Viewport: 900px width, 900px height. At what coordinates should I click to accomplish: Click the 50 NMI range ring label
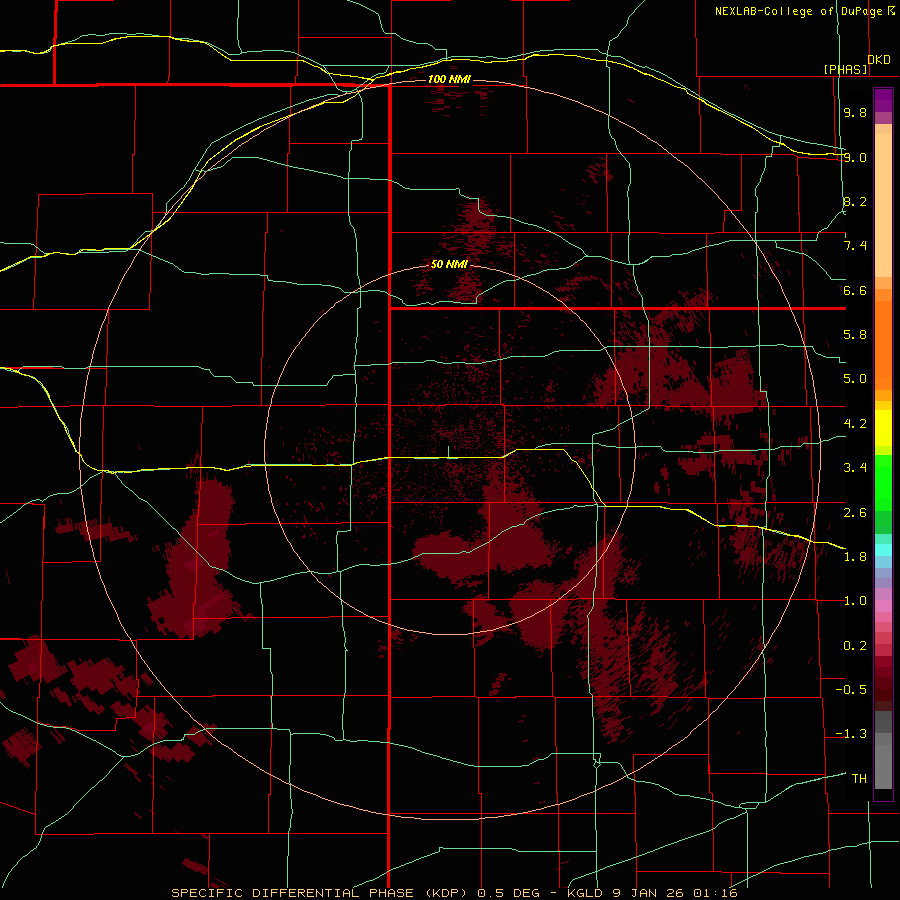[449, 265]
